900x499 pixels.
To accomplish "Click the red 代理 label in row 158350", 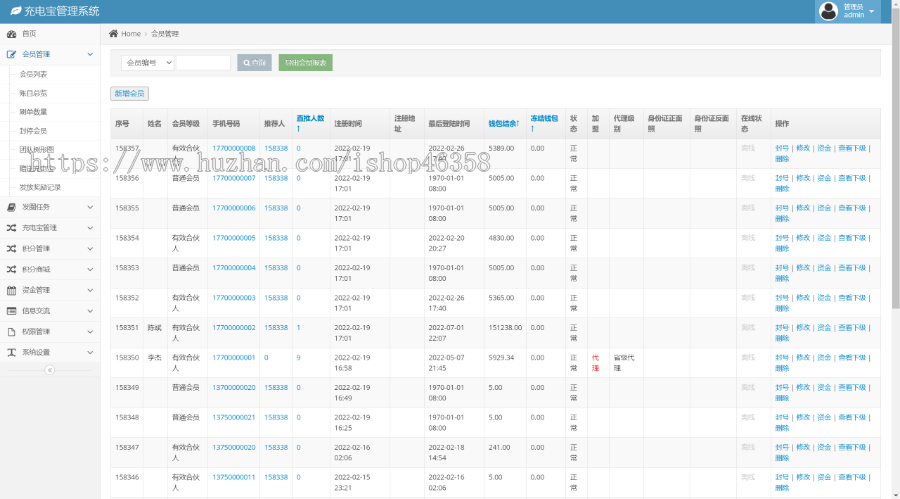I will coord(595,363).
